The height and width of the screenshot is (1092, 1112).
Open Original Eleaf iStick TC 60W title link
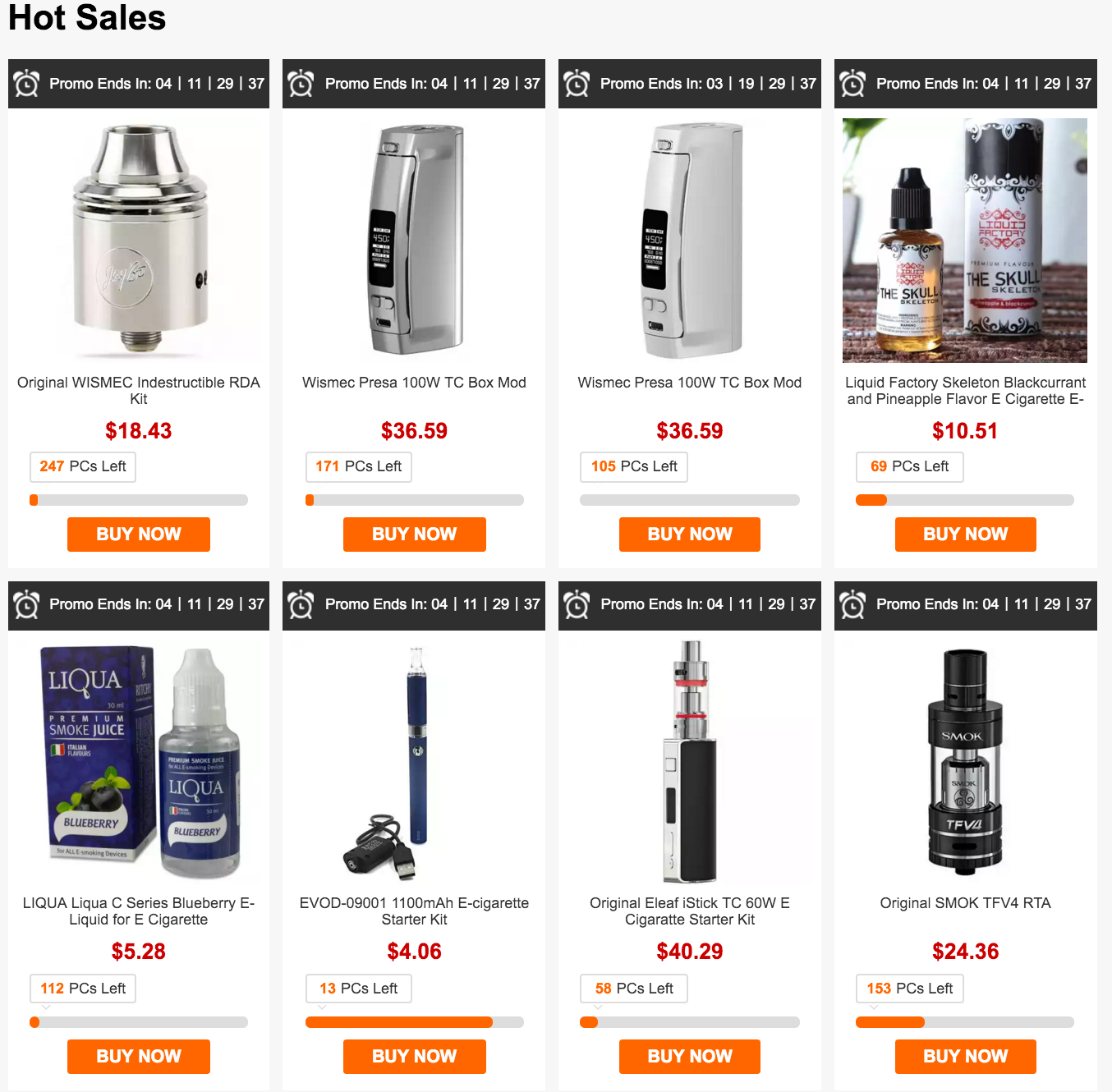690,911
